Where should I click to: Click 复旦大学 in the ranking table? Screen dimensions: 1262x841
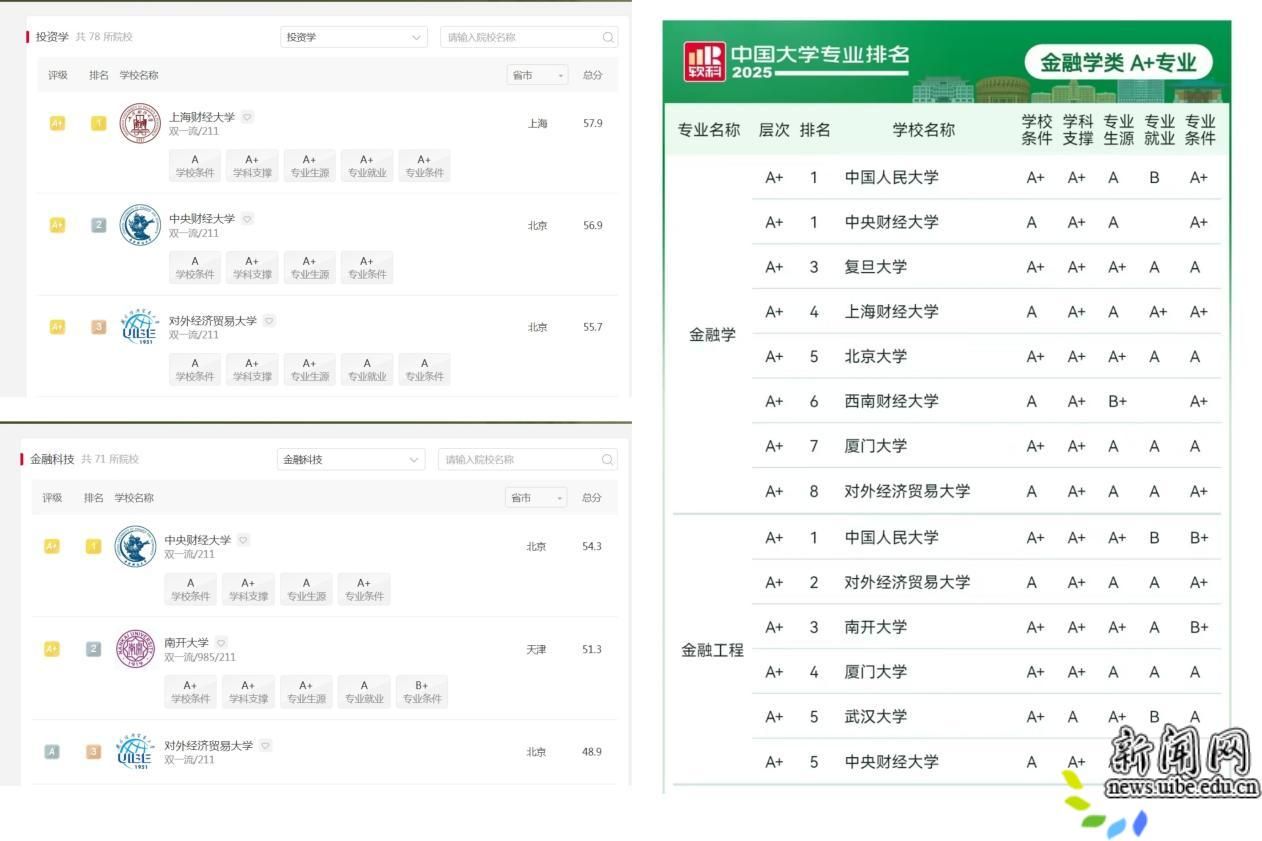[x=876, y=267]
